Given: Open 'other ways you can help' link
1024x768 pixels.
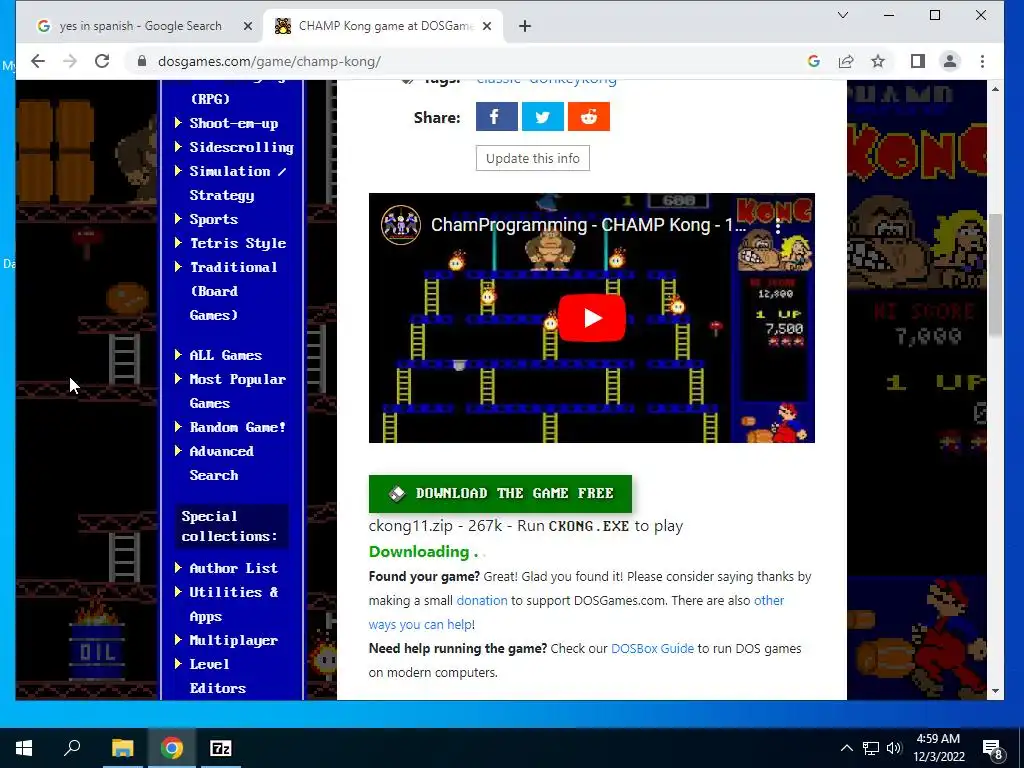Looking at the screenshot, I should tap(421, 624).
